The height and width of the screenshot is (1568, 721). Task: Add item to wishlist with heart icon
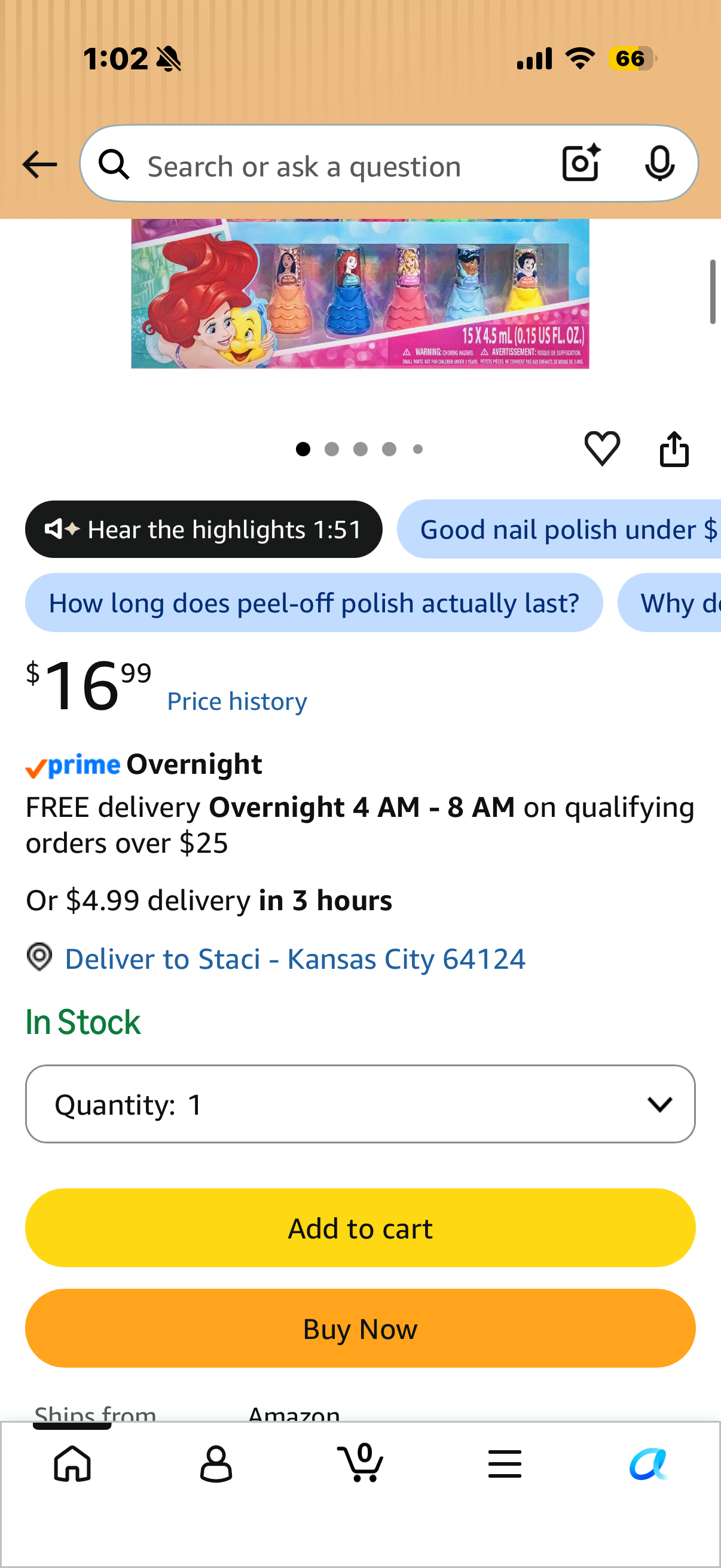click(x=603, y=449)
